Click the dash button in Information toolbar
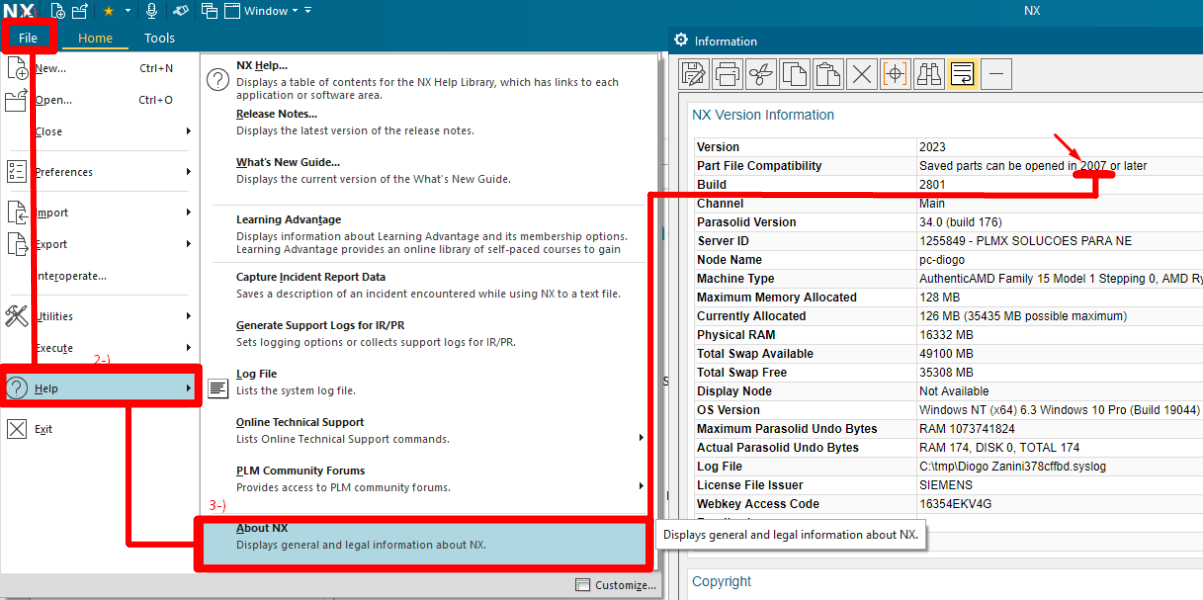Viewport: 1203px width, 600px height. 997,73
